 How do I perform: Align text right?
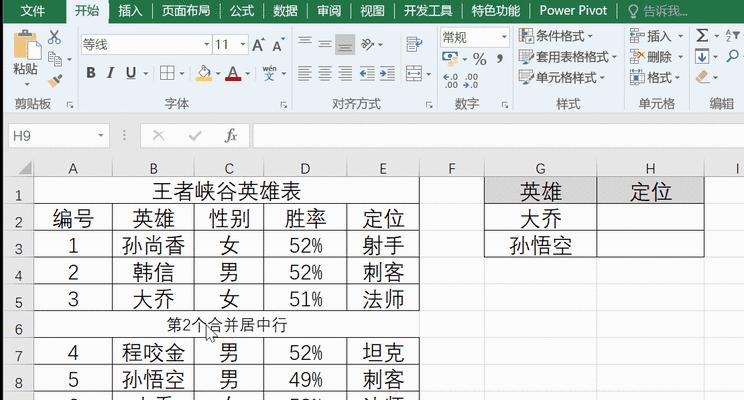[345, 74]
